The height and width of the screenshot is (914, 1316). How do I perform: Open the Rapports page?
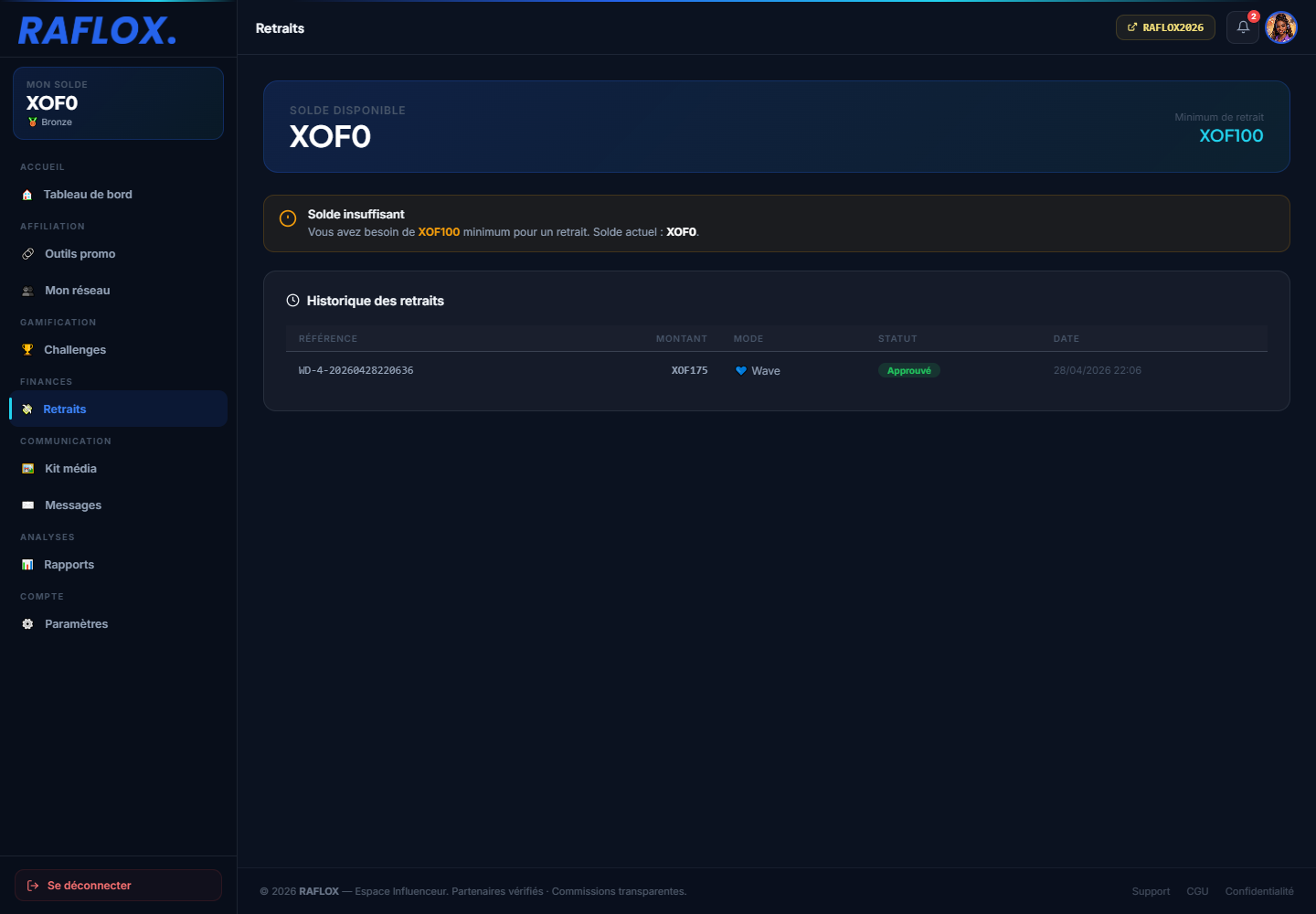coord(119,565)
